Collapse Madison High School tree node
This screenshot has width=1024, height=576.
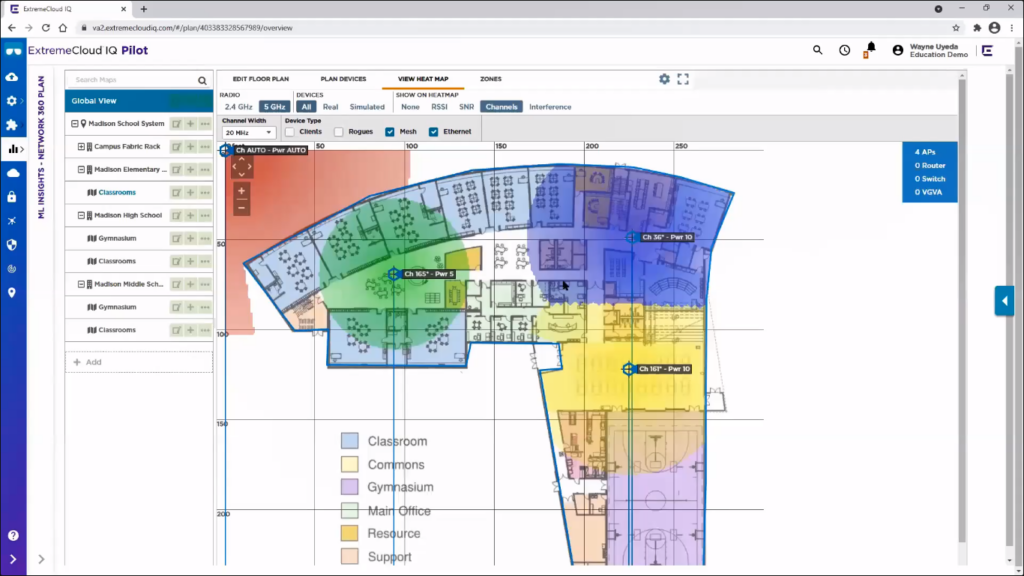coord(81,215)
